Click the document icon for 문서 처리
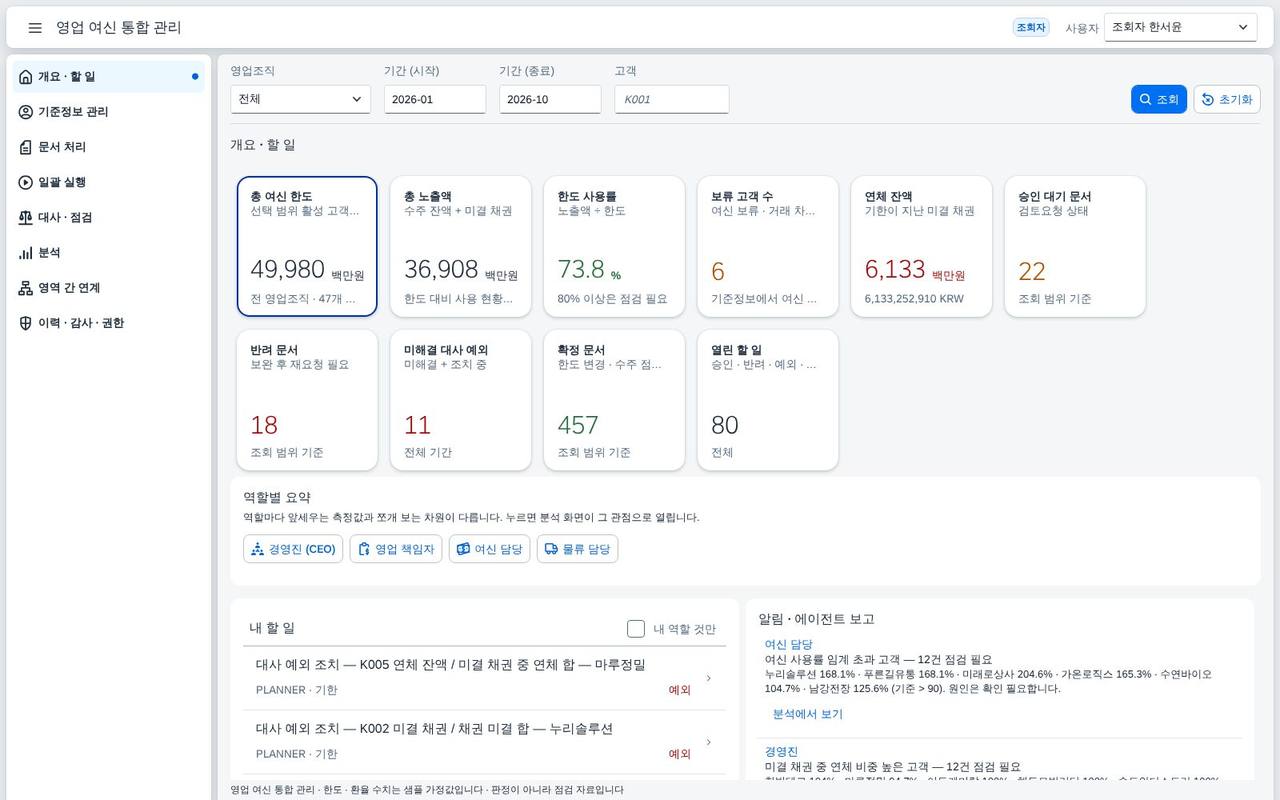 [26, 147]
